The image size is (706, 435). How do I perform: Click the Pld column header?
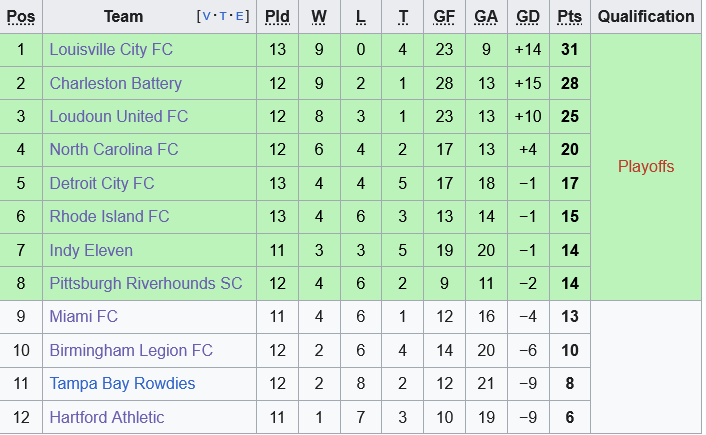click(277, 16)
